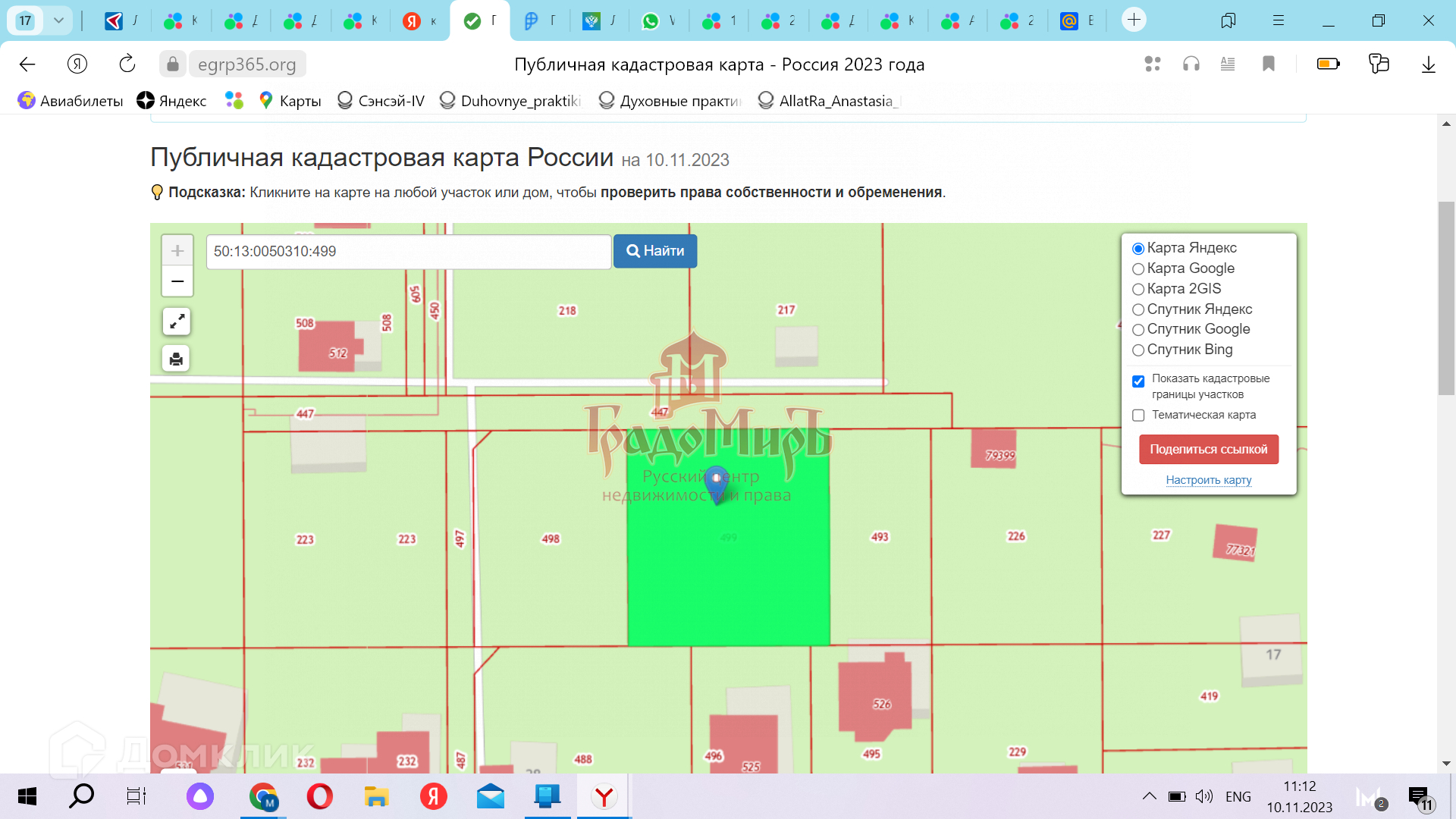Enable Тематическая карта checkbox
This screenshot has height=819, width=1456.
point(1138,416)
